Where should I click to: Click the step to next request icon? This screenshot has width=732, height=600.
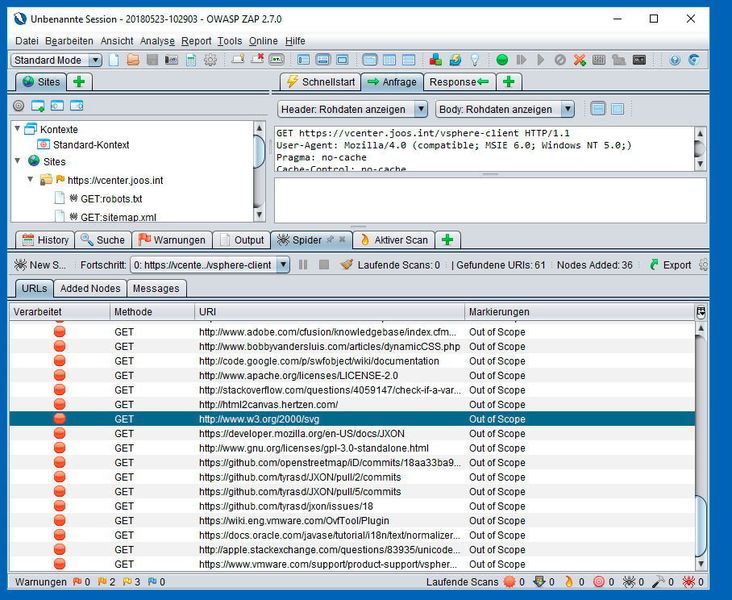tap(521, 60)
